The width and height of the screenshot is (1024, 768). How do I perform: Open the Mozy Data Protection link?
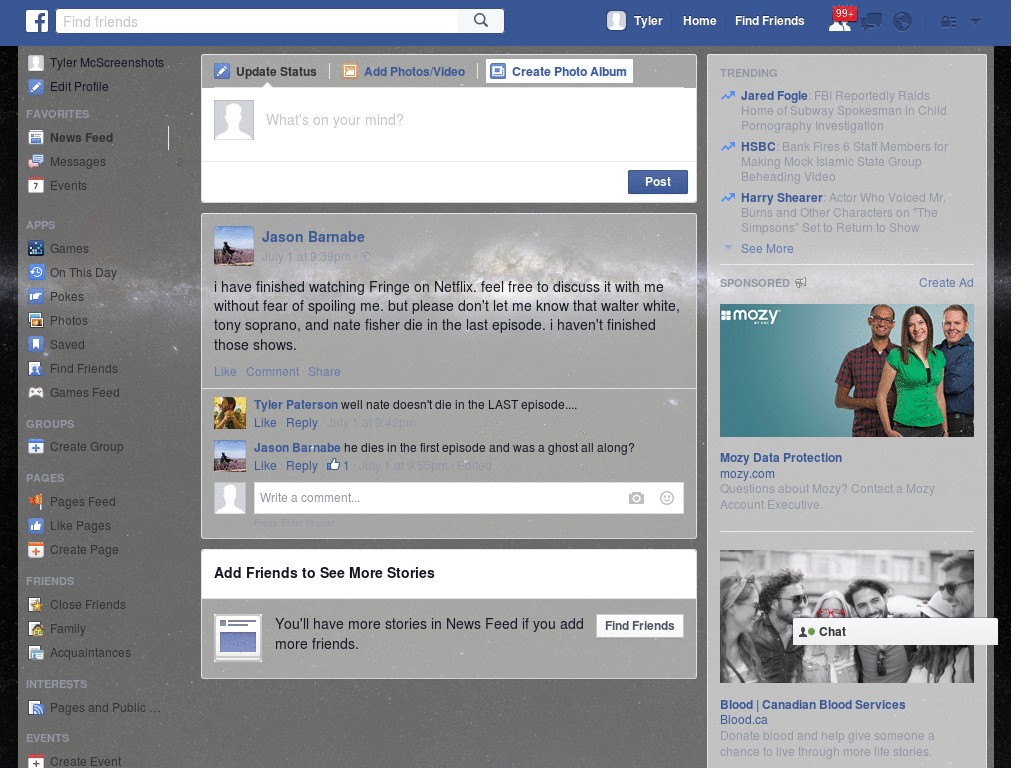pyautogui.click(x=780, y=458)
